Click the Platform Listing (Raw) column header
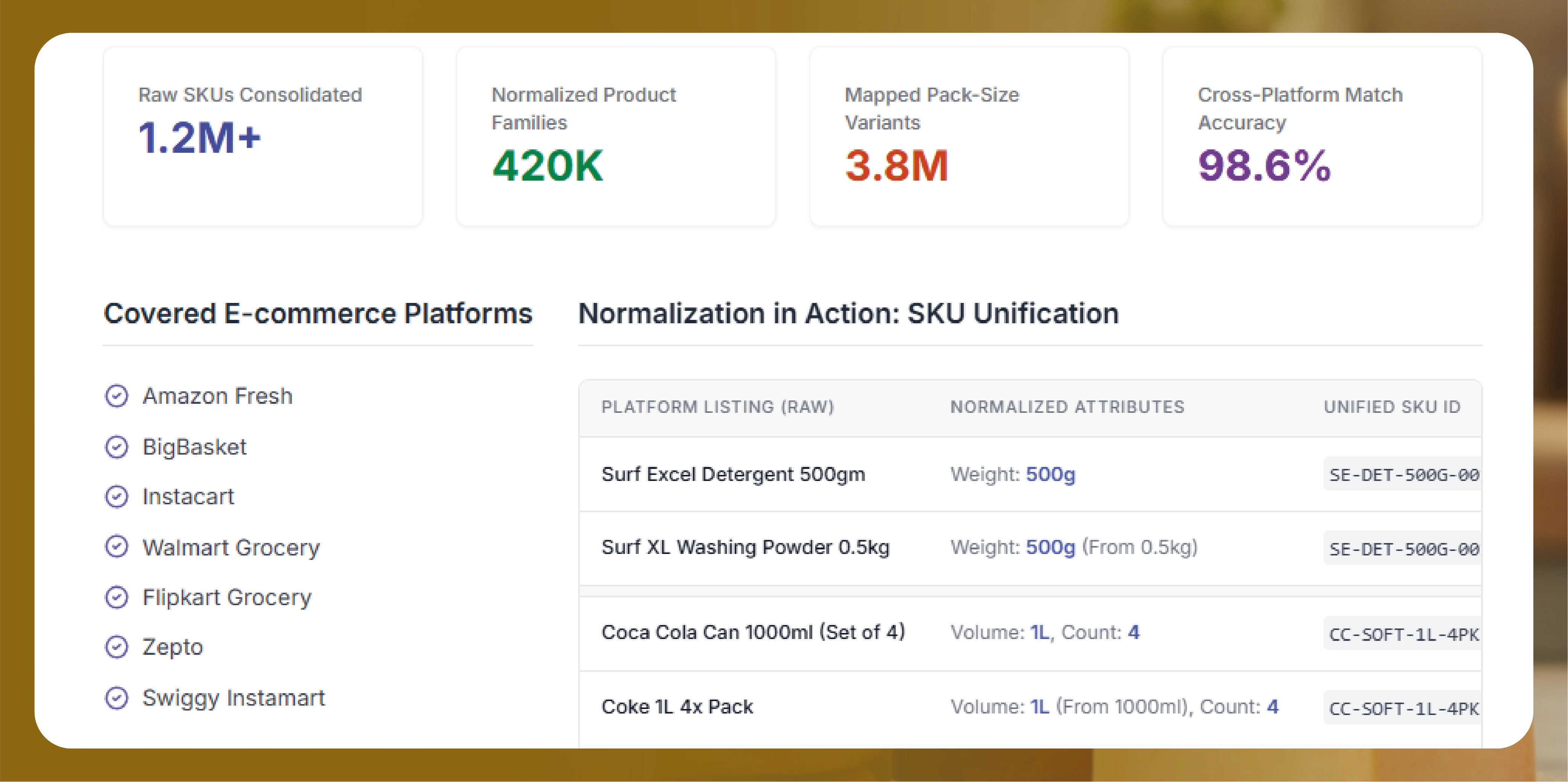The width and height of the screenshot is (1568, 782). tap(717, 407)
